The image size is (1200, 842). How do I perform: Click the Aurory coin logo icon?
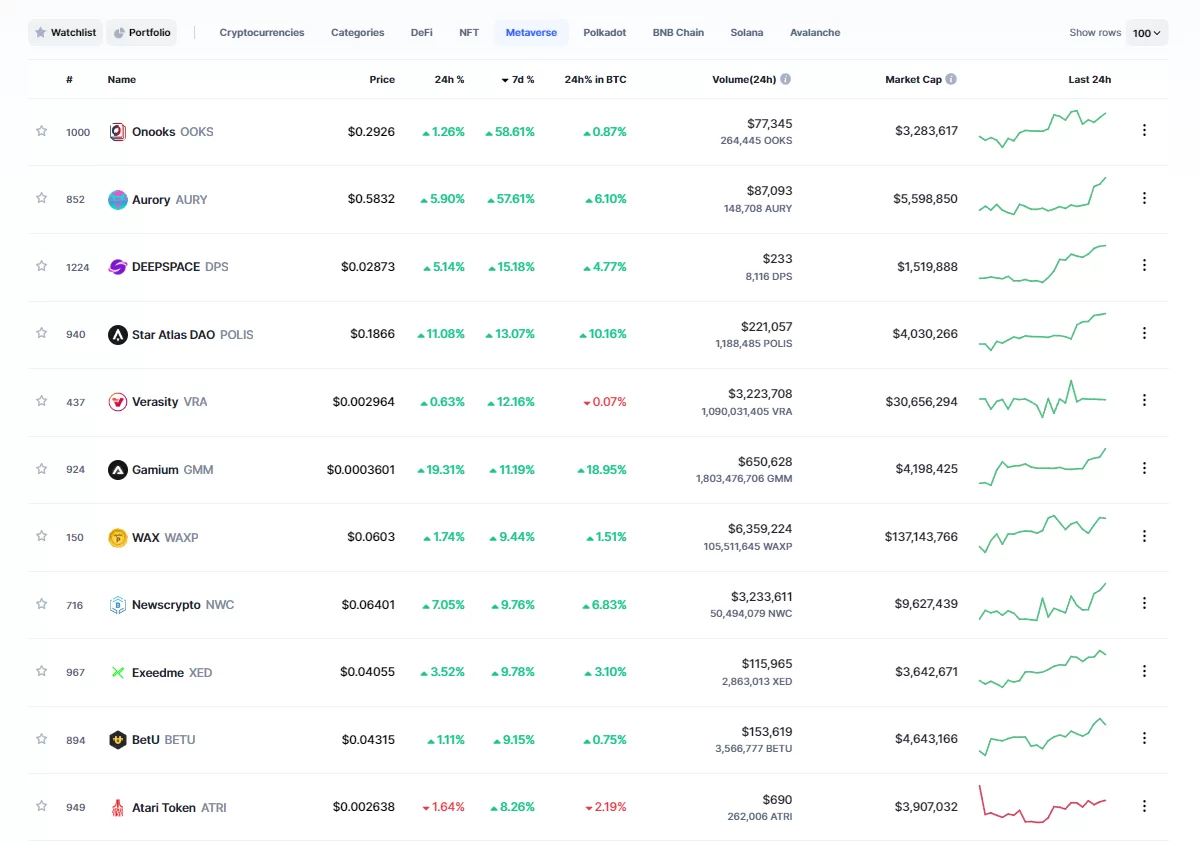click(x=117, y=199)
